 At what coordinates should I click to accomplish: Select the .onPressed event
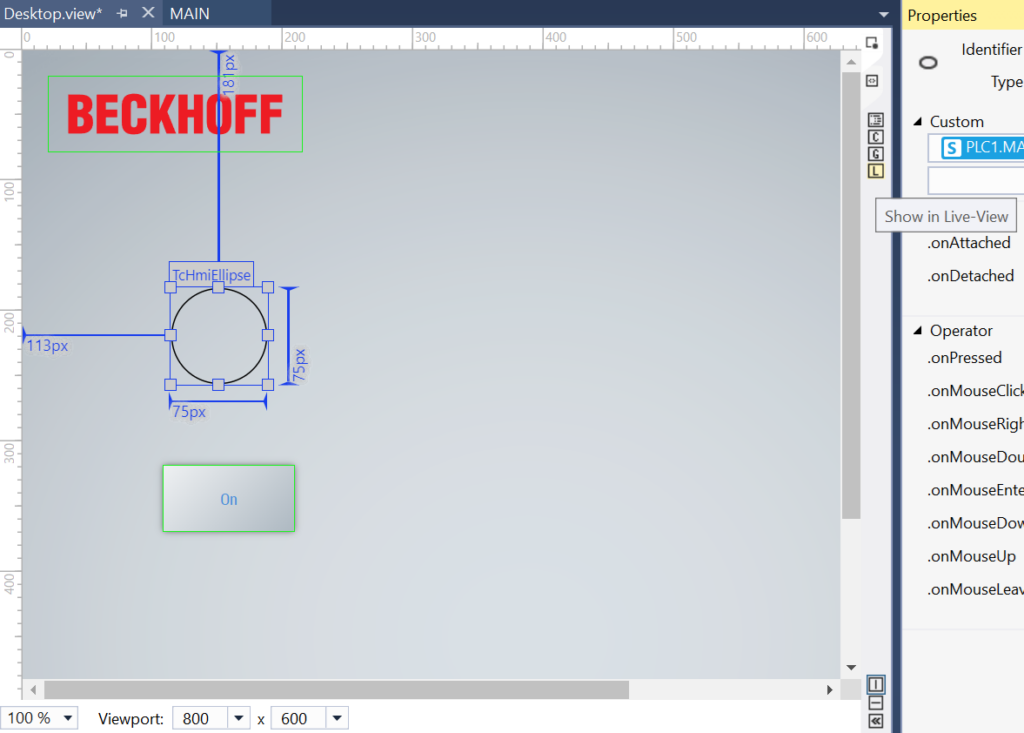click(965, 358)
